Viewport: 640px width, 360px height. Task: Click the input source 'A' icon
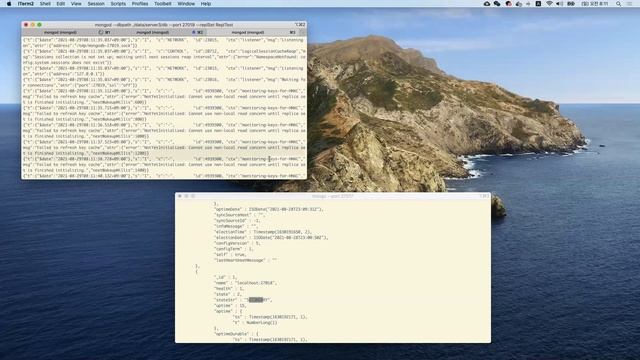pyautogui.click(x=538, y=4)
